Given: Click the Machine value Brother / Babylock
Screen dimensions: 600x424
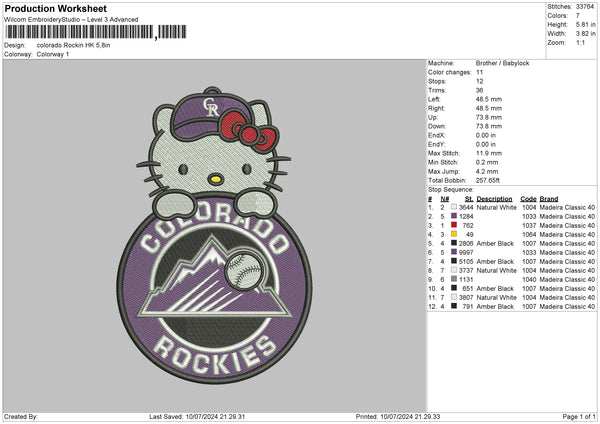Looking at the screenshot, I should 502,63.
